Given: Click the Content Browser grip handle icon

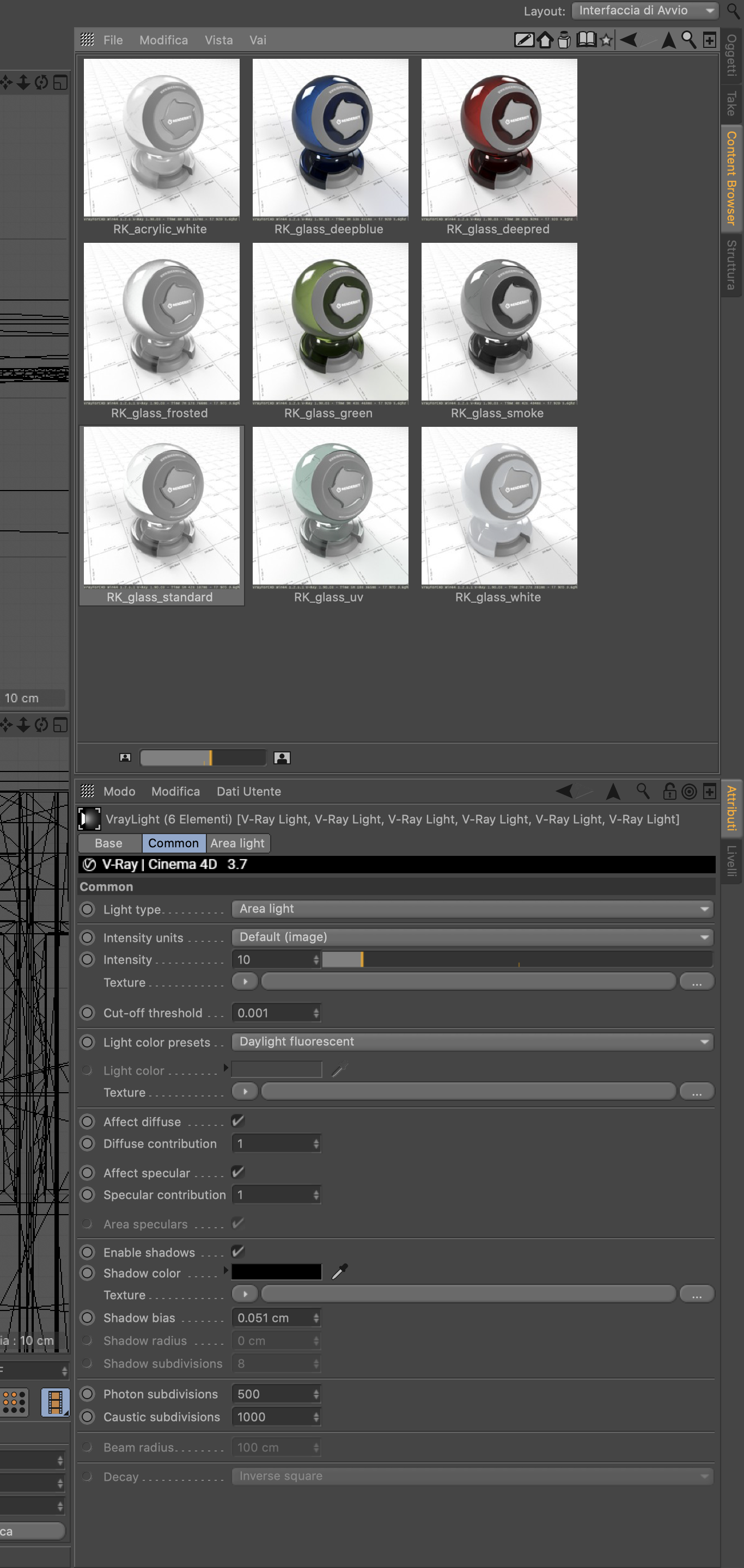Looking at the screenshot, I should pos(88,40).
